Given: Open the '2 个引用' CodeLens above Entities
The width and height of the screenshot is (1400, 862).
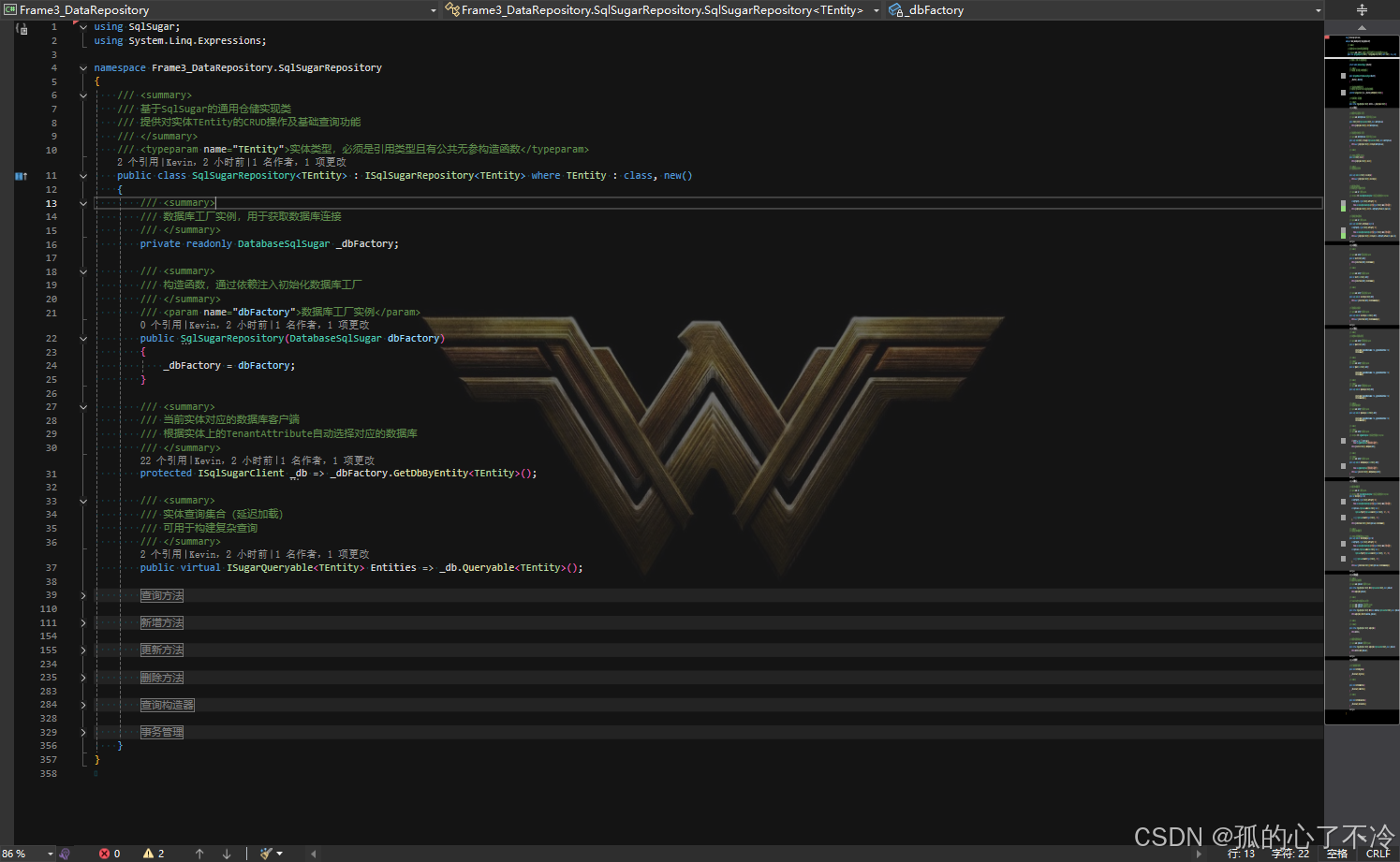Looking at the screenshot, I should click(x=161, y=555).
